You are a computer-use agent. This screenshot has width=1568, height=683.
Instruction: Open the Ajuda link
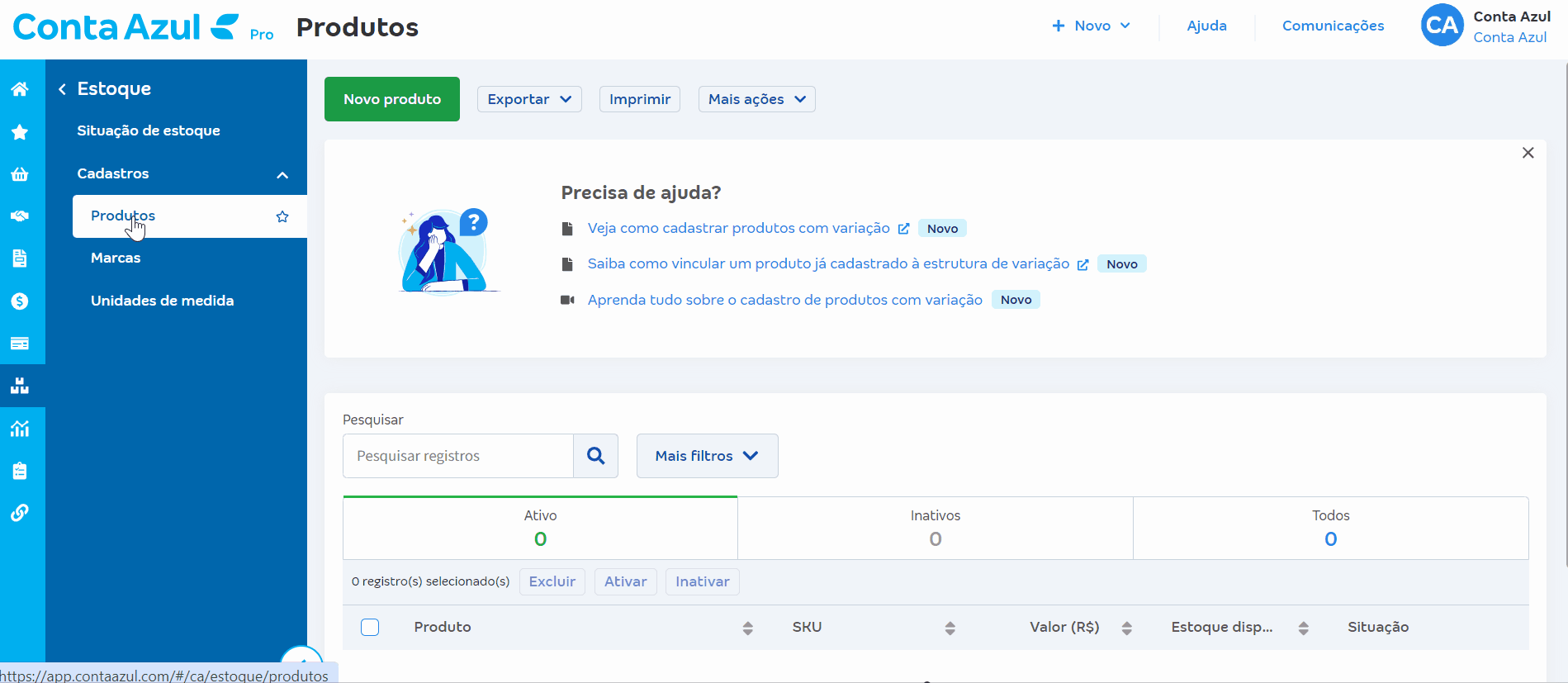click(x=1206, y=26)
